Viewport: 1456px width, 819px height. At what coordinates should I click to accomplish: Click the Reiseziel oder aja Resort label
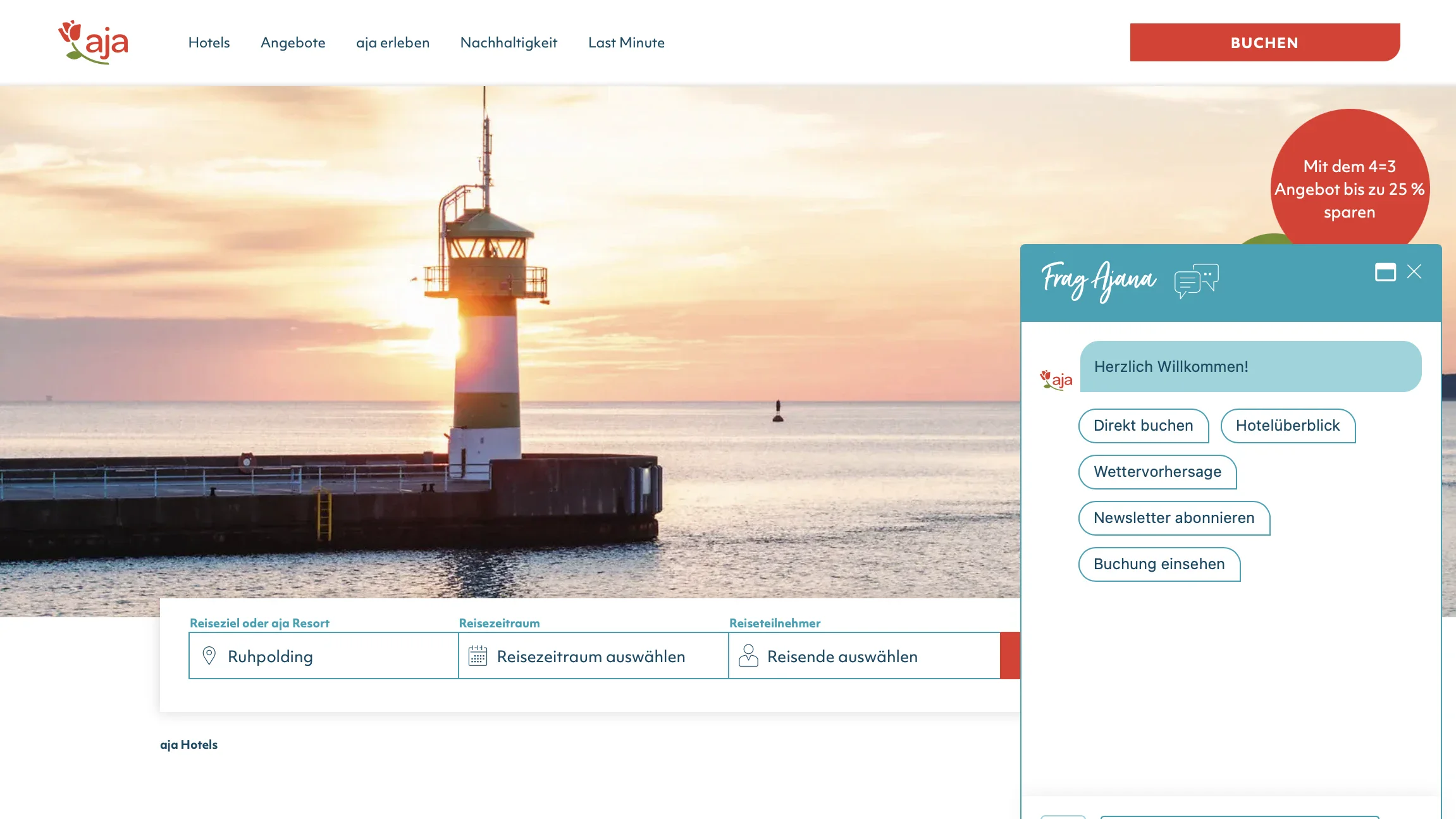click(x=259, y=623)
